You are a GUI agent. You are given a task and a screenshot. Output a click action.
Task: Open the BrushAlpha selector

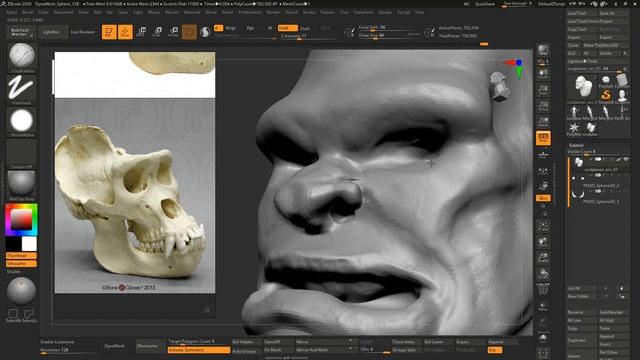tap(22, 121)
